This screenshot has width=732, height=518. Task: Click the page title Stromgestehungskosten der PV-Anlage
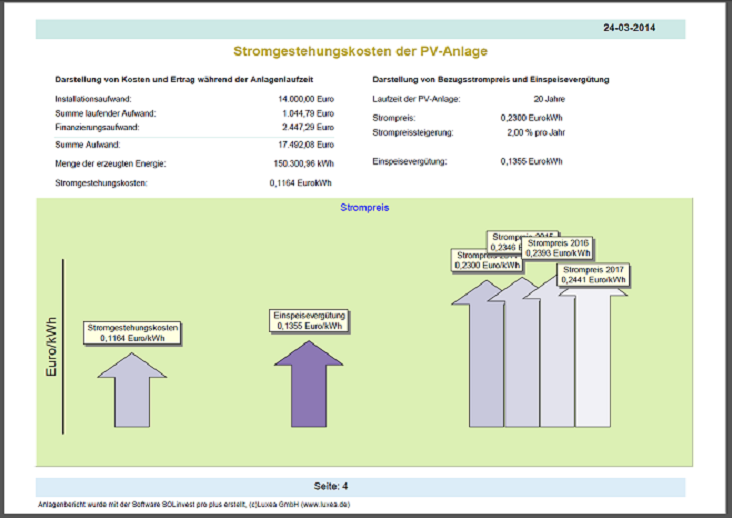pyautogui.click(x=361, y=51)
